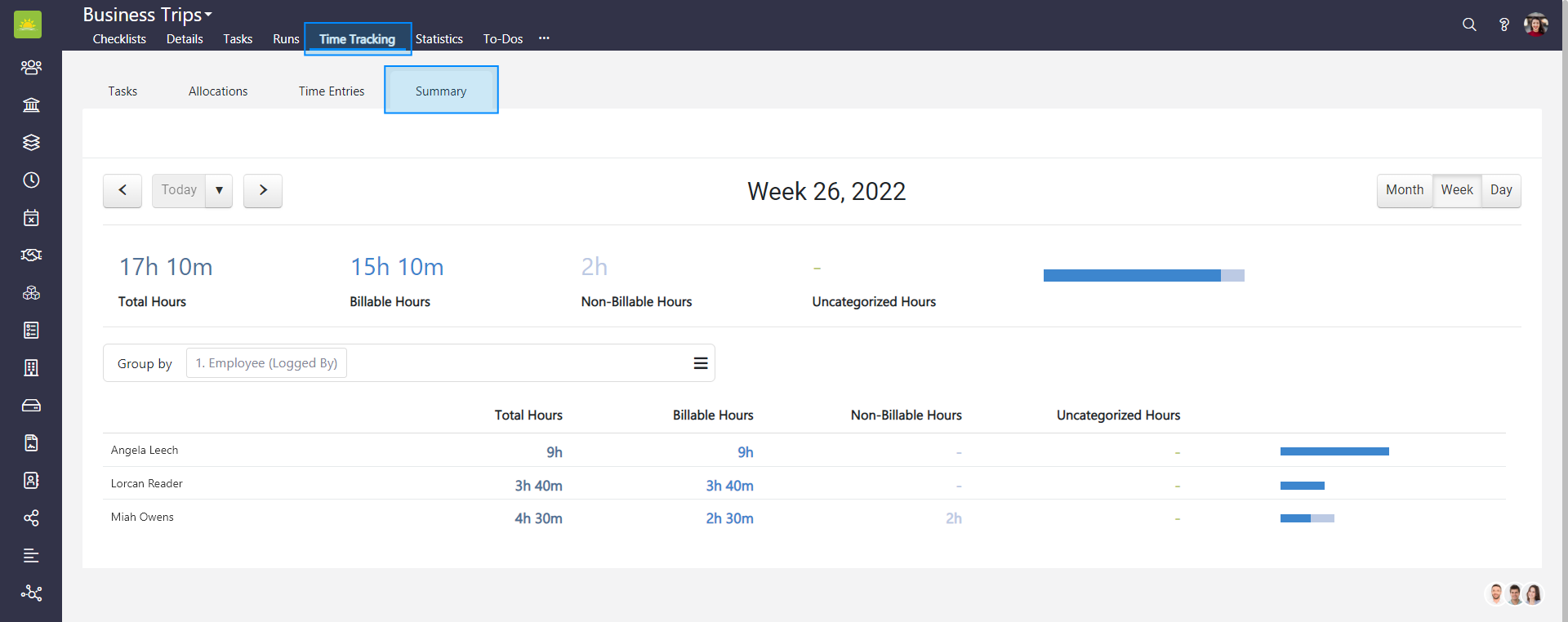Open the Today date dropdown arrow
1568x622 pixels.
(219, 190)
